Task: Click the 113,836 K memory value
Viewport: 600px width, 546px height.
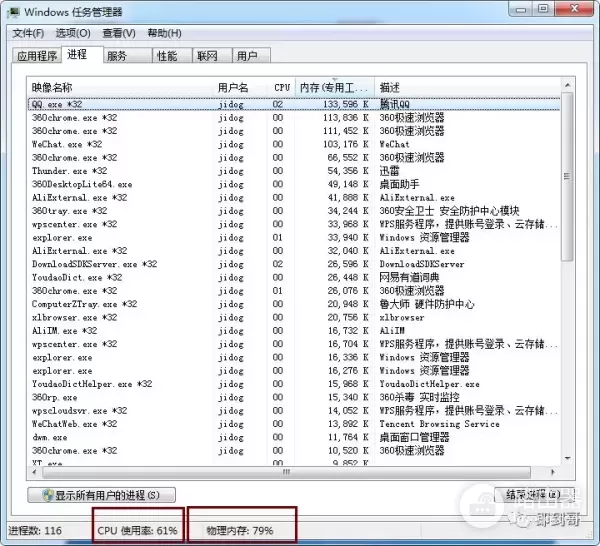Action: (346, 117)
